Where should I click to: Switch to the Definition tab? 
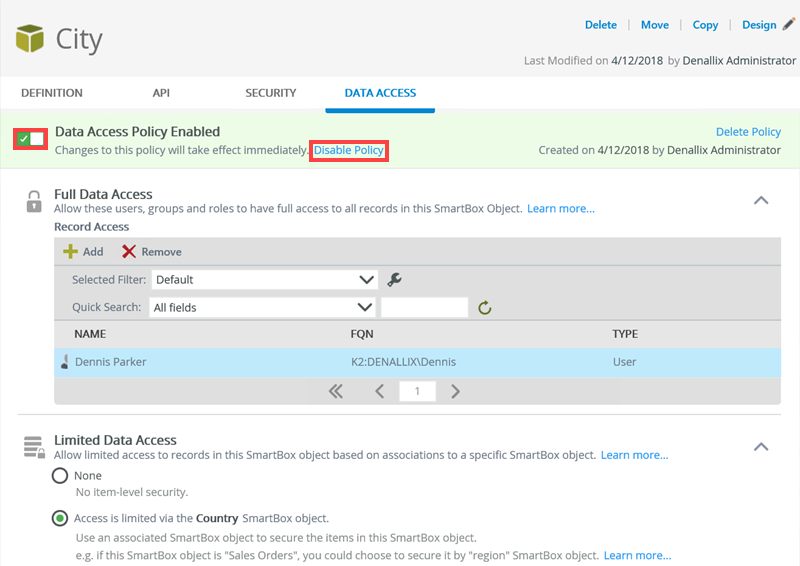coord(52,93)
